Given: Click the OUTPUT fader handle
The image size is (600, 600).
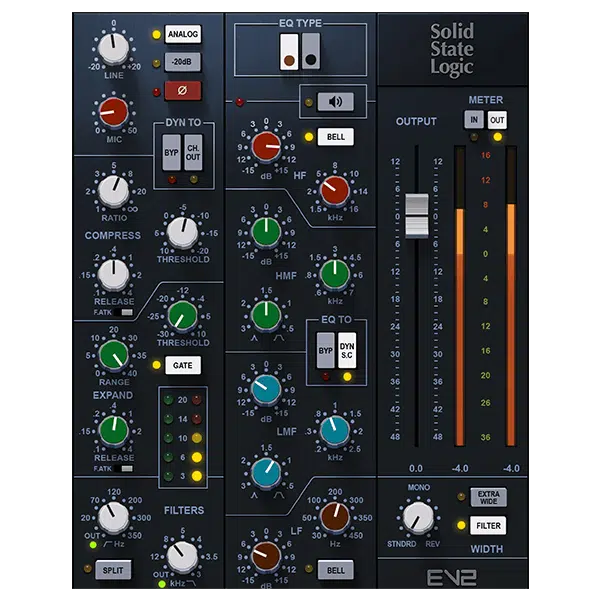Looking at the screenshot, I should coord(416,216).
